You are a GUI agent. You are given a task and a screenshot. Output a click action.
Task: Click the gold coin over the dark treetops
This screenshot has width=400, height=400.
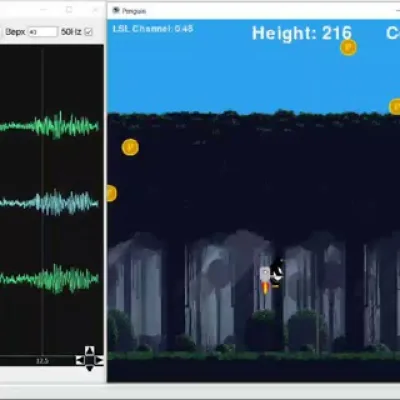click(x=130, y=147)
